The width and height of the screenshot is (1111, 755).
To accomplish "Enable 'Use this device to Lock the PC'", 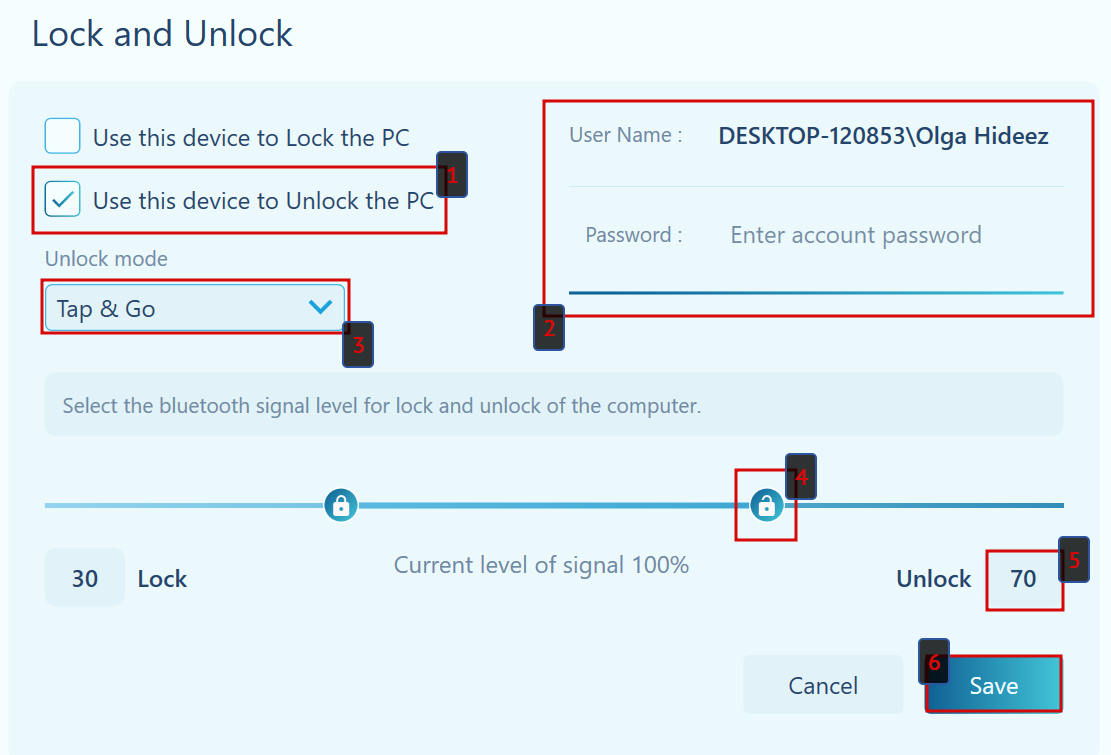I will [x=63, y=136].
